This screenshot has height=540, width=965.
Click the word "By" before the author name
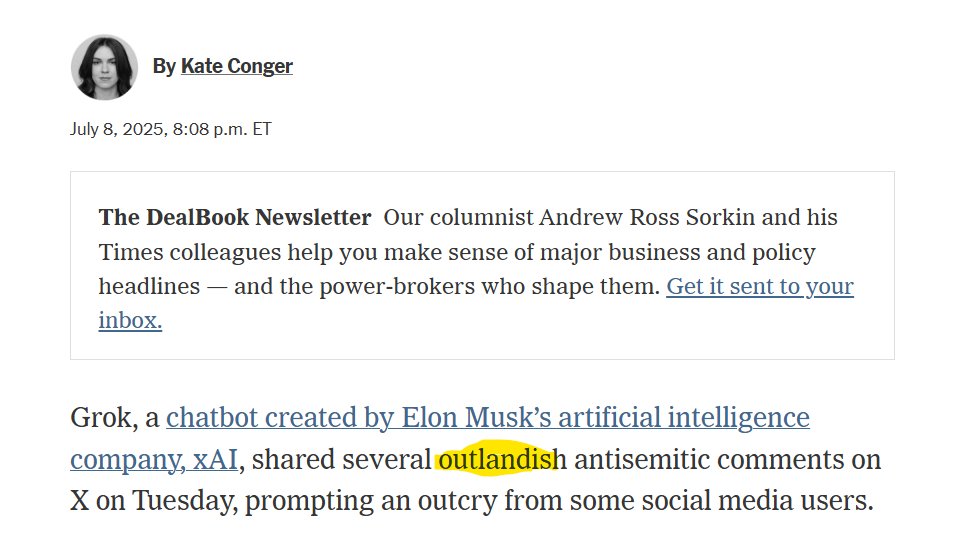click(164, 67)
